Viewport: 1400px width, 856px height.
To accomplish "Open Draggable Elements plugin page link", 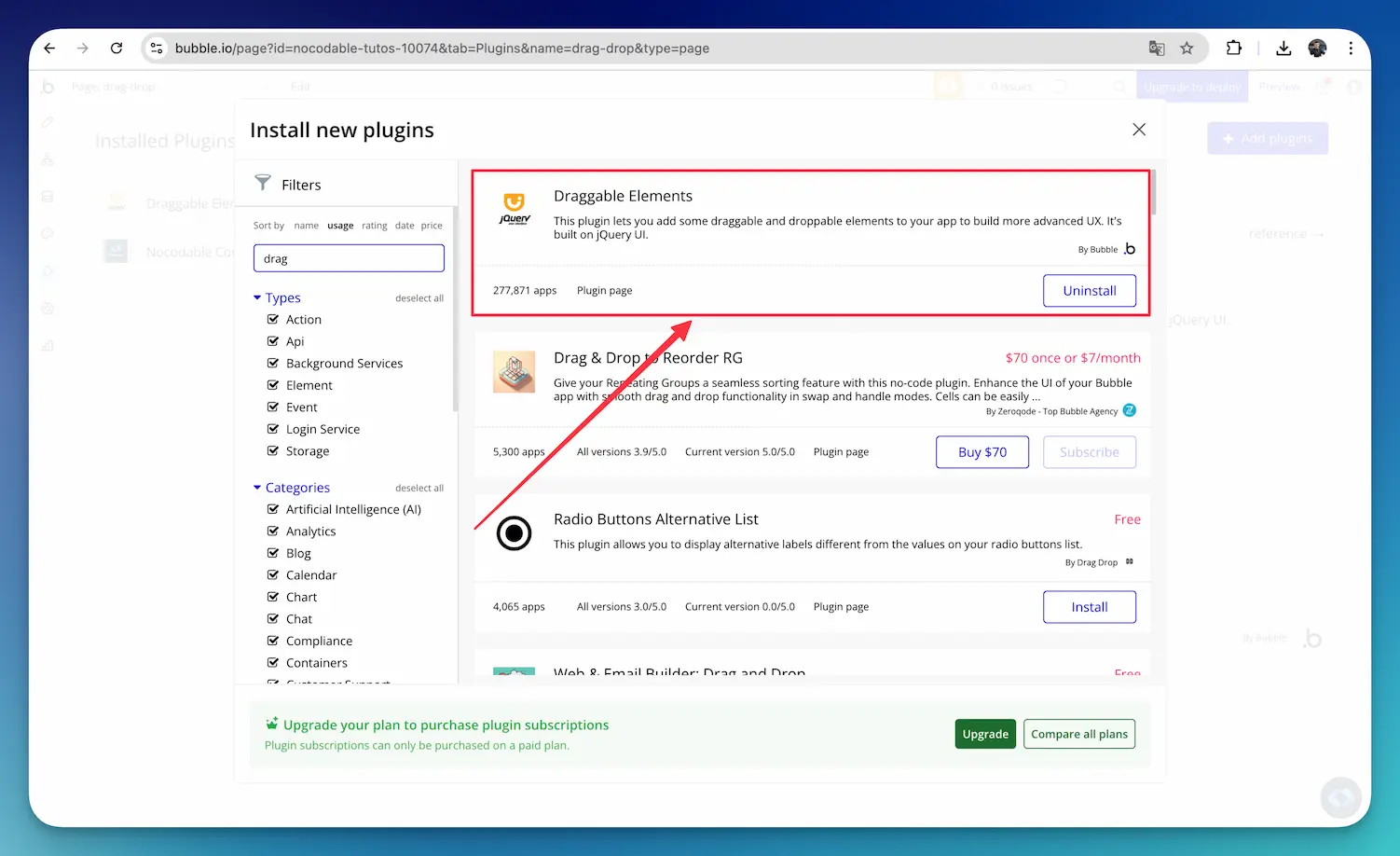I will (604, 291).
